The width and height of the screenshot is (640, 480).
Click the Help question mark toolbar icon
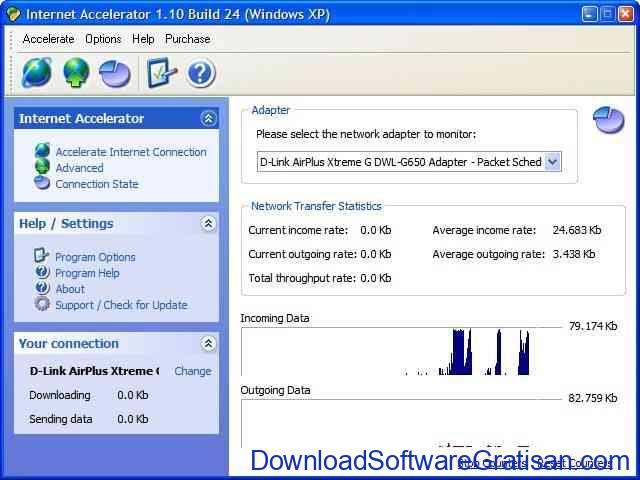pyautogui.click(x=200, y=73)
